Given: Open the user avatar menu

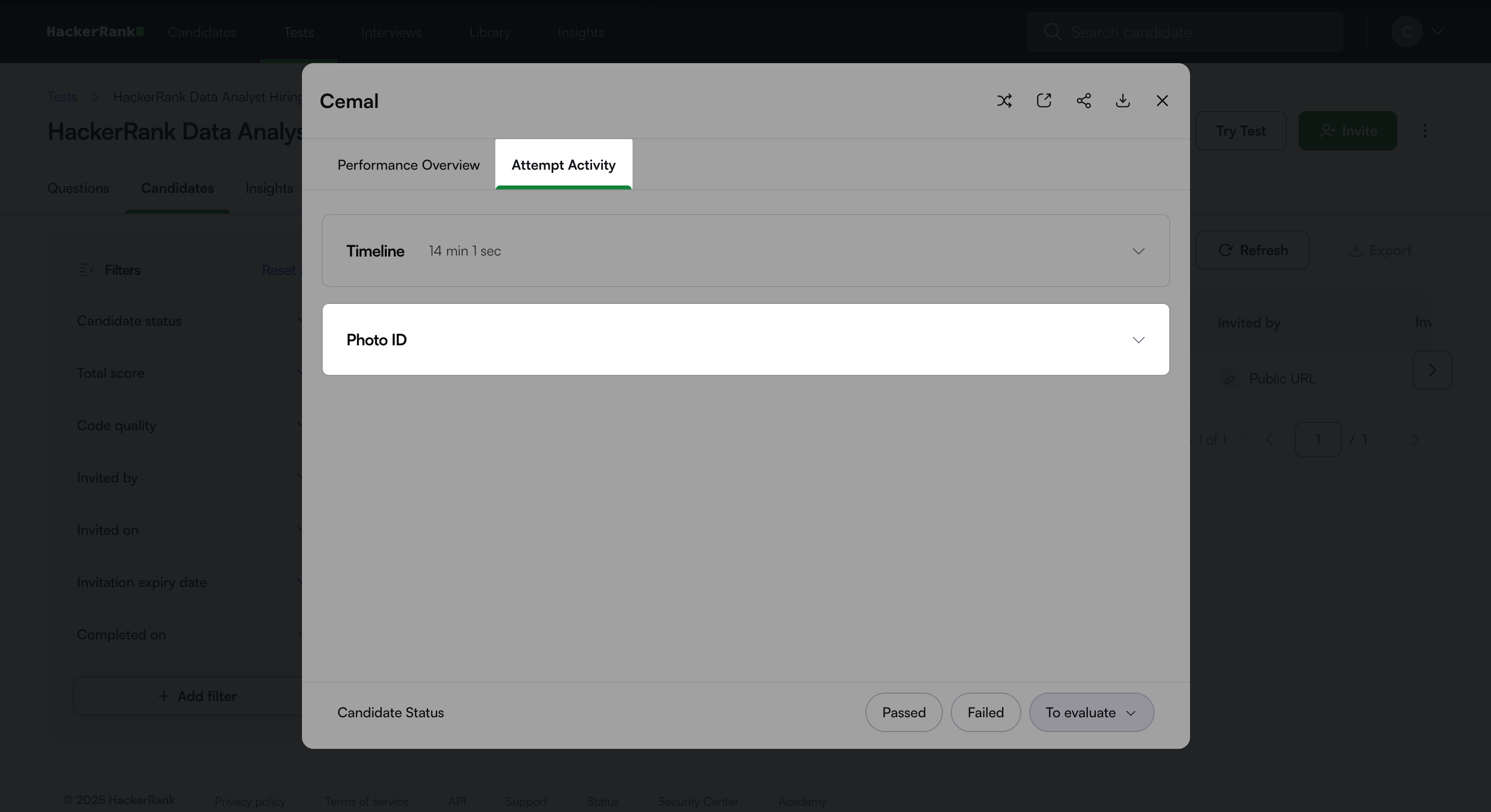Looking at the screenshot, I should click(1407, 32).
